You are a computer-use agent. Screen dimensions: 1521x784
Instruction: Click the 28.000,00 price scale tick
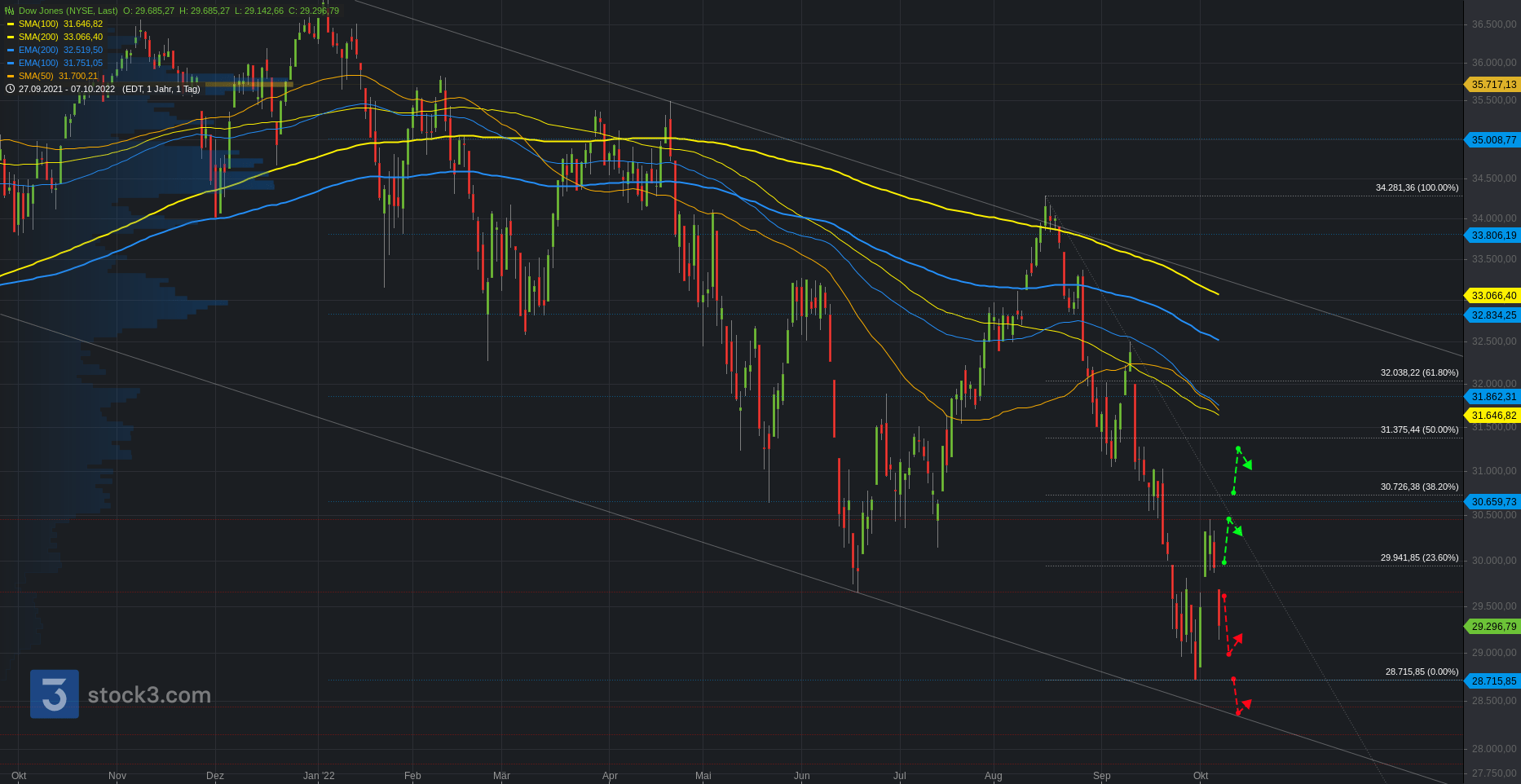1494,749
